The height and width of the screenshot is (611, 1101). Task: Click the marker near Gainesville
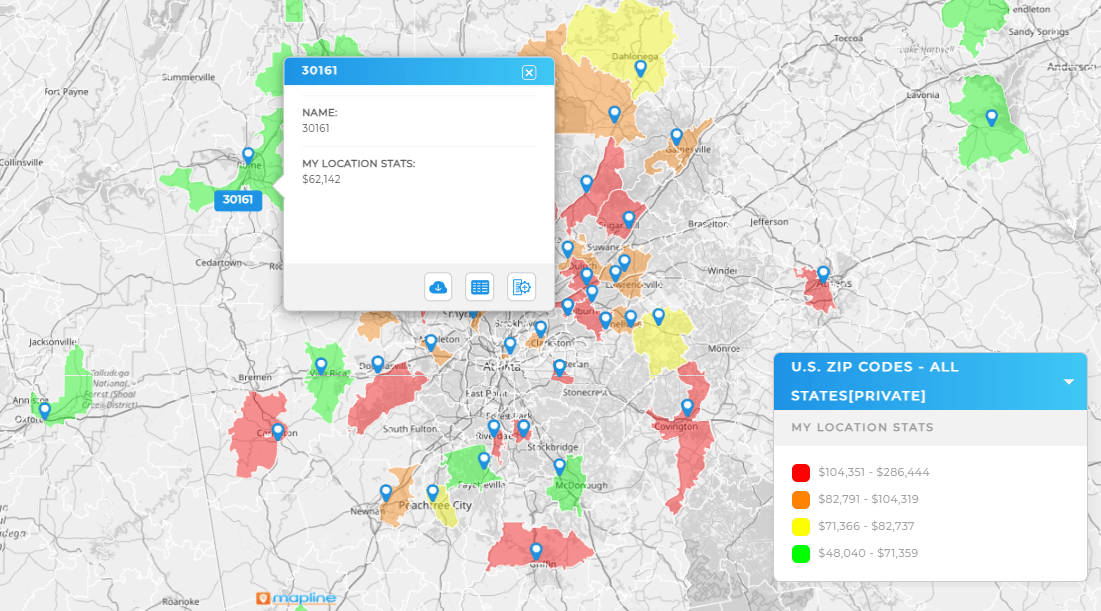(676, 134)
